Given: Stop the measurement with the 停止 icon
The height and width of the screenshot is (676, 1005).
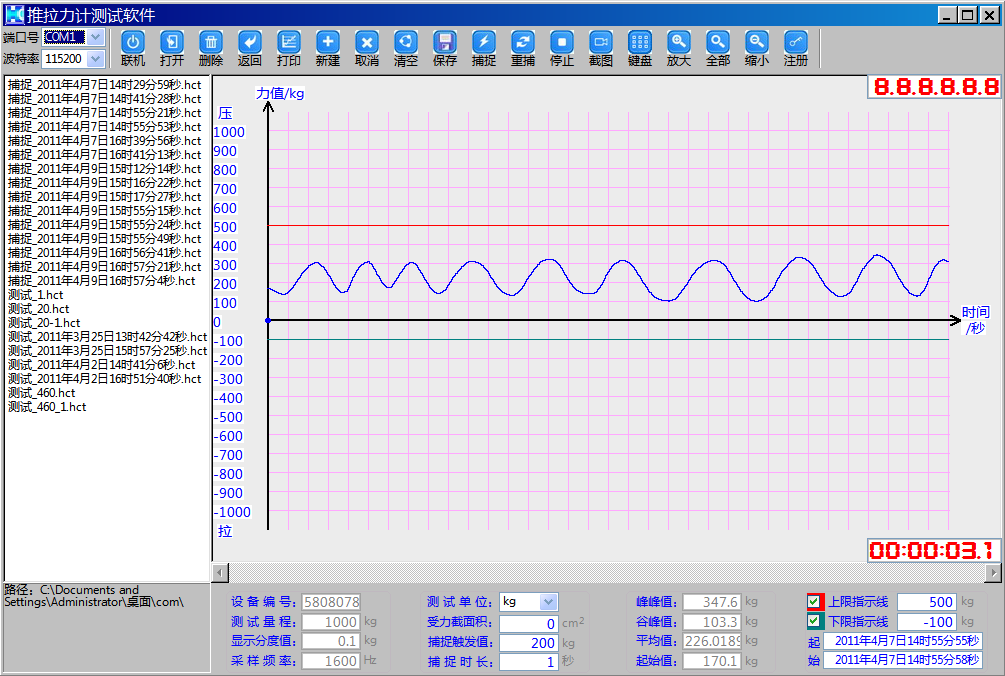Looking at the screenshot, I should coord(562,42).
